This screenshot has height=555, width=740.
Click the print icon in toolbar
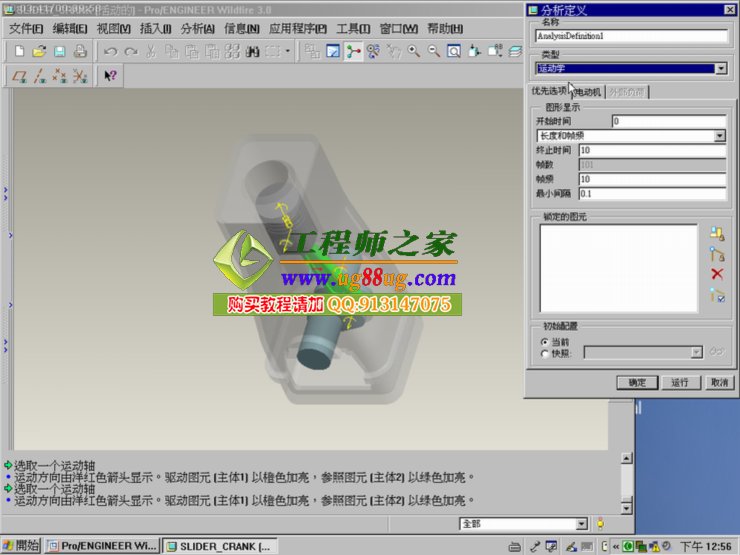pos(79,51)
